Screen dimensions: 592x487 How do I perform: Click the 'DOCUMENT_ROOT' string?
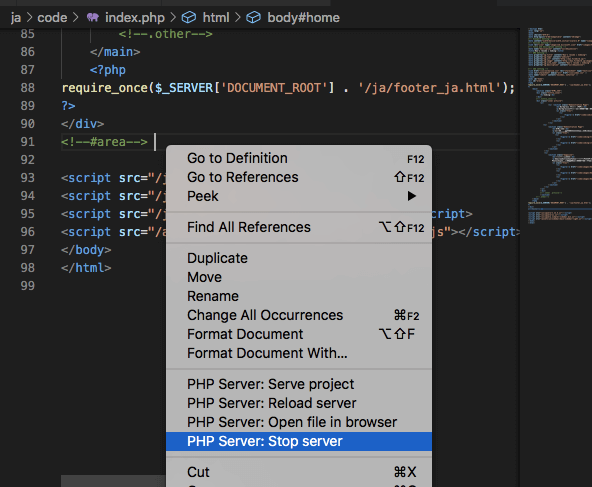click(274, 88)
